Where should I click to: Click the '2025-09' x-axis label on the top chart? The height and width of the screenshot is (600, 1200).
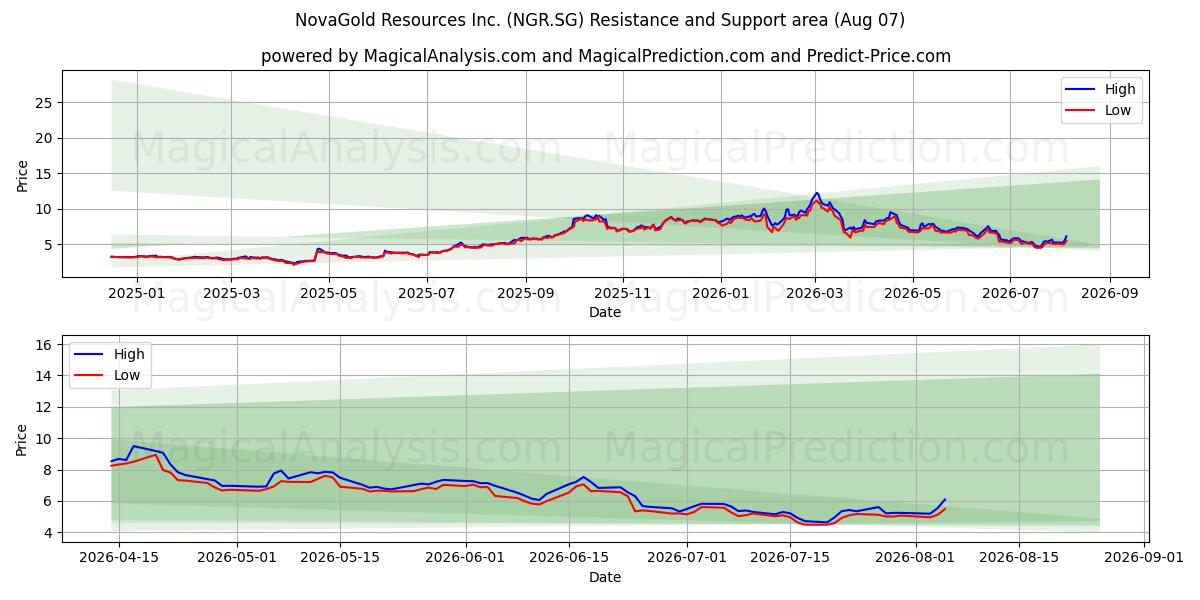(x=526, y=293)
